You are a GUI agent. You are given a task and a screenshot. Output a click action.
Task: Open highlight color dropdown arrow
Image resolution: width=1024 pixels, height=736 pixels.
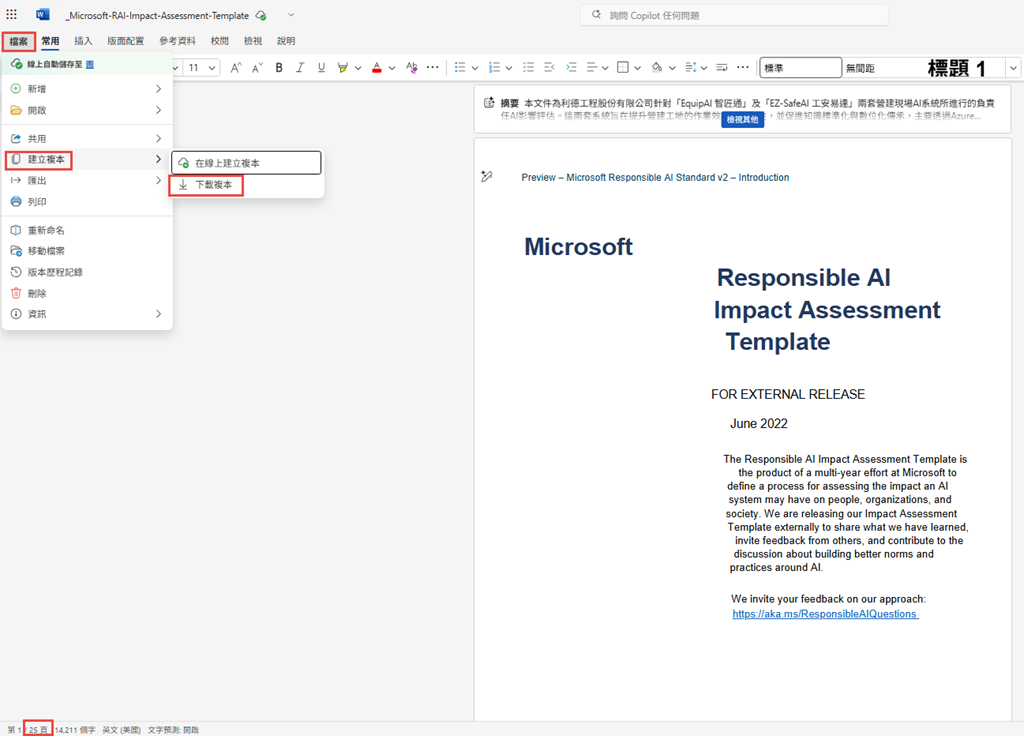click(x=358, y=68)
